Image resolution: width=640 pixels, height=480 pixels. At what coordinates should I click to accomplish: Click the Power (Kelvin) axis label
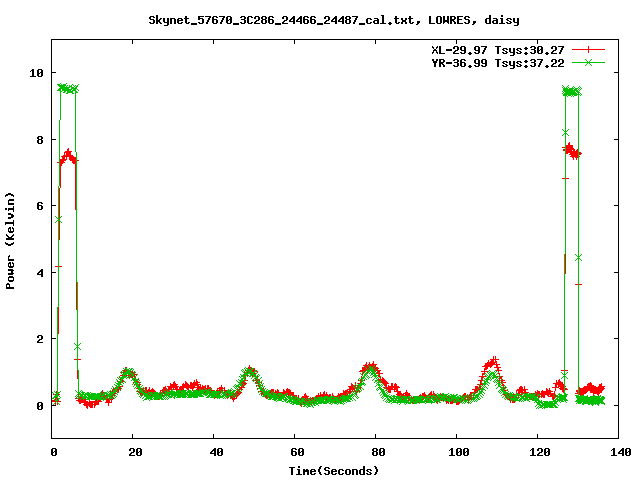click(x=10, y=241)
